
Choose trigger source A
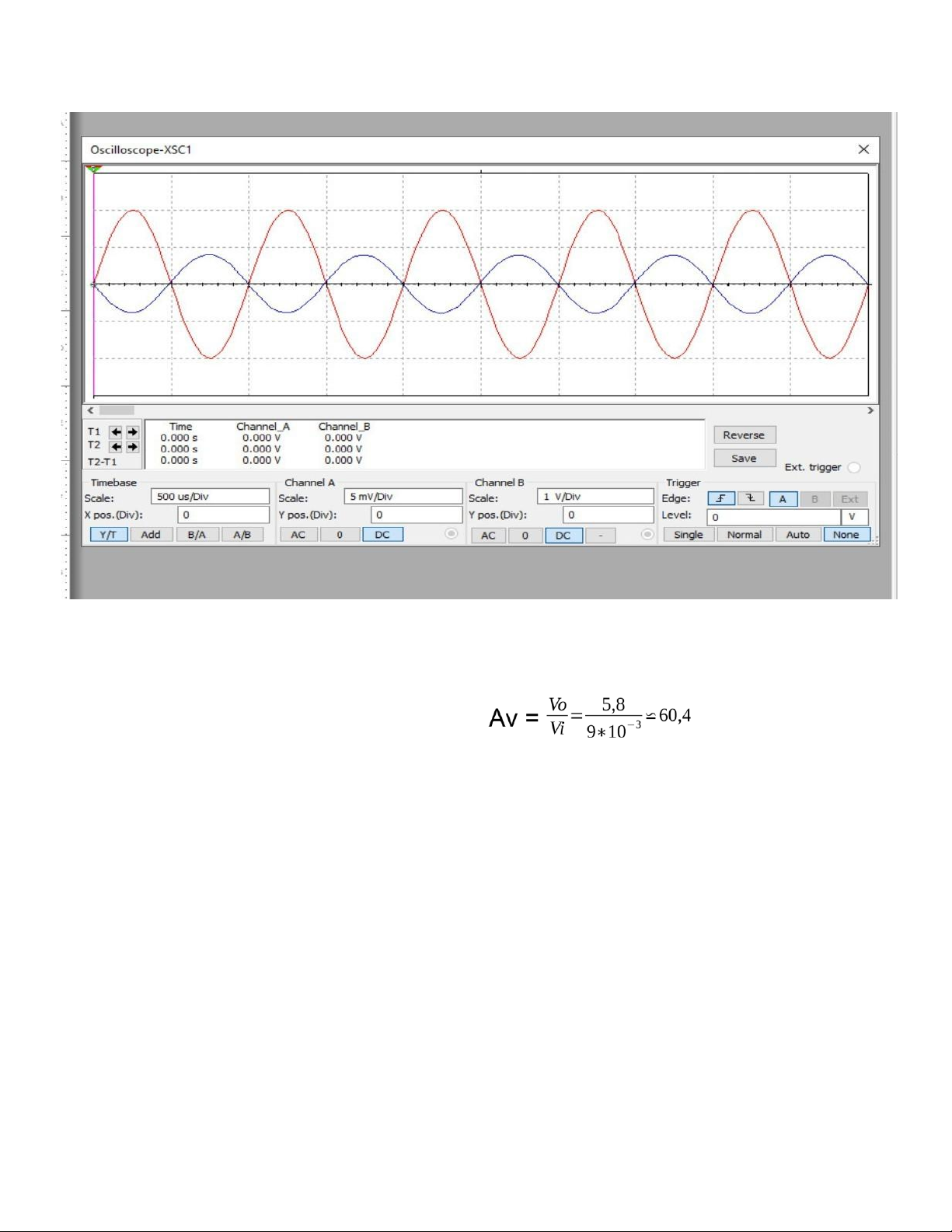click(x=783, y=499)
